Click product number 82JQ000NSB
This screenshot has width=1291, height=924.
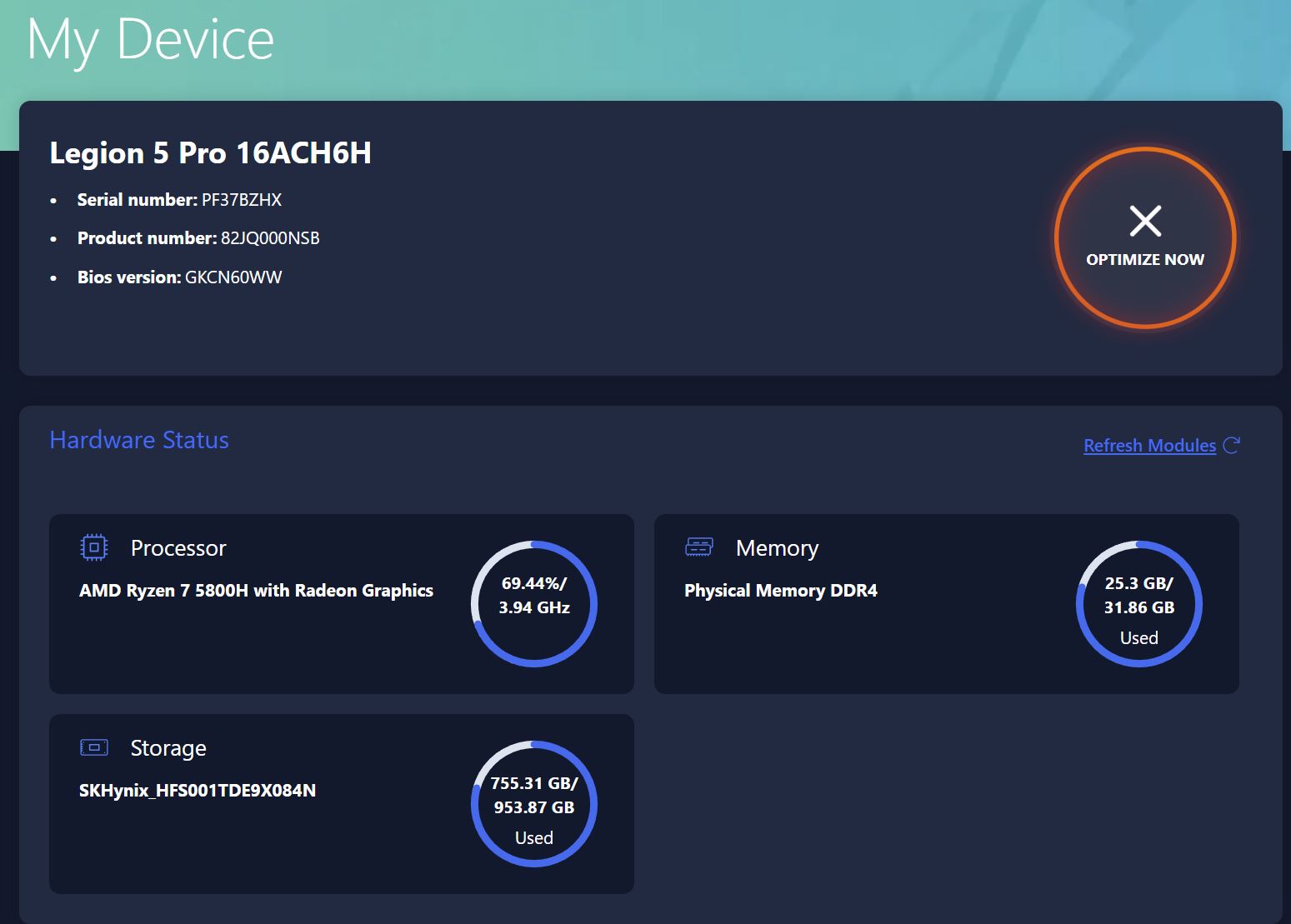pos(270,238)
